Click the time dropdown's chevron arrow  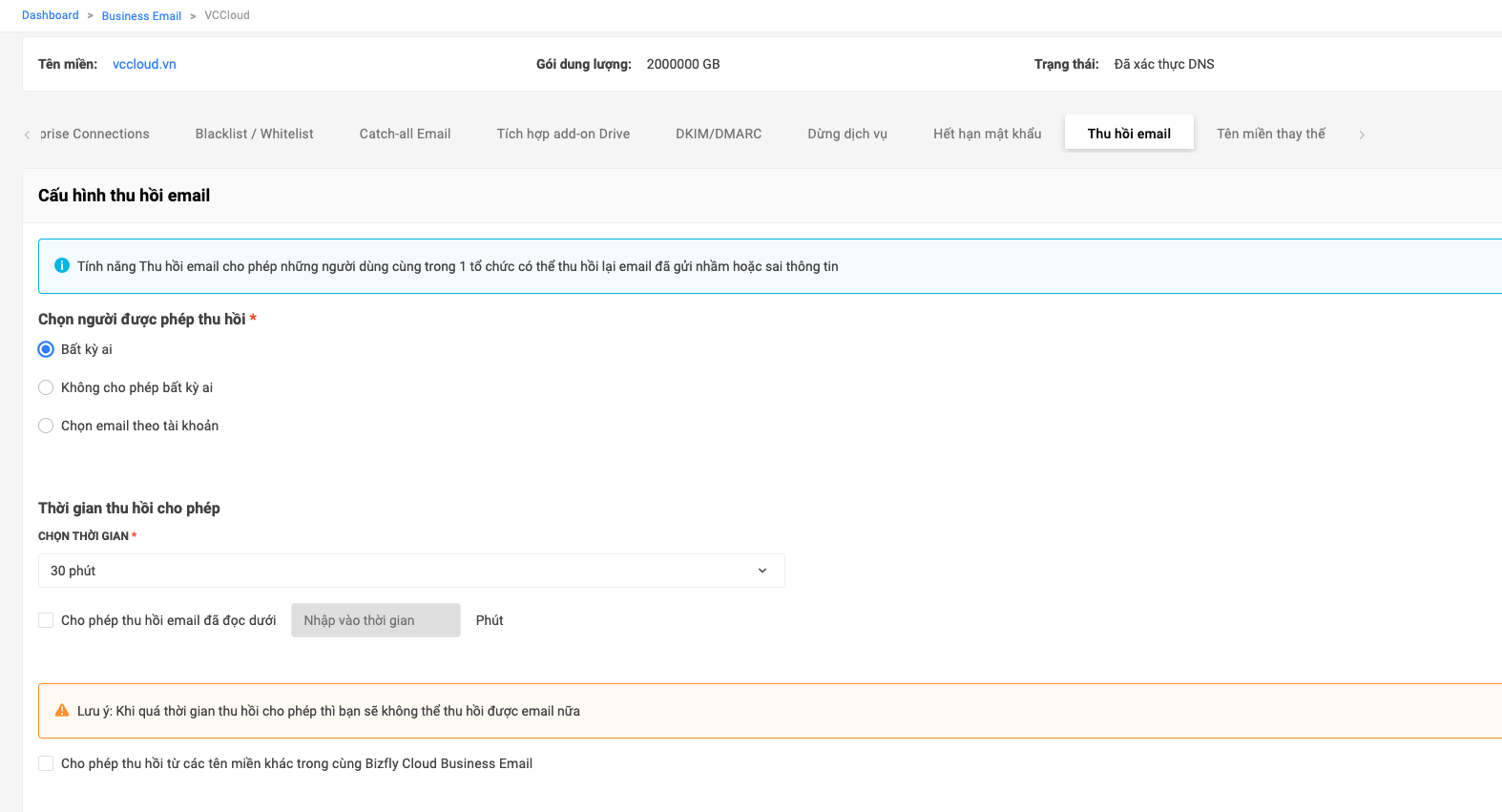(x=762, y=571)
